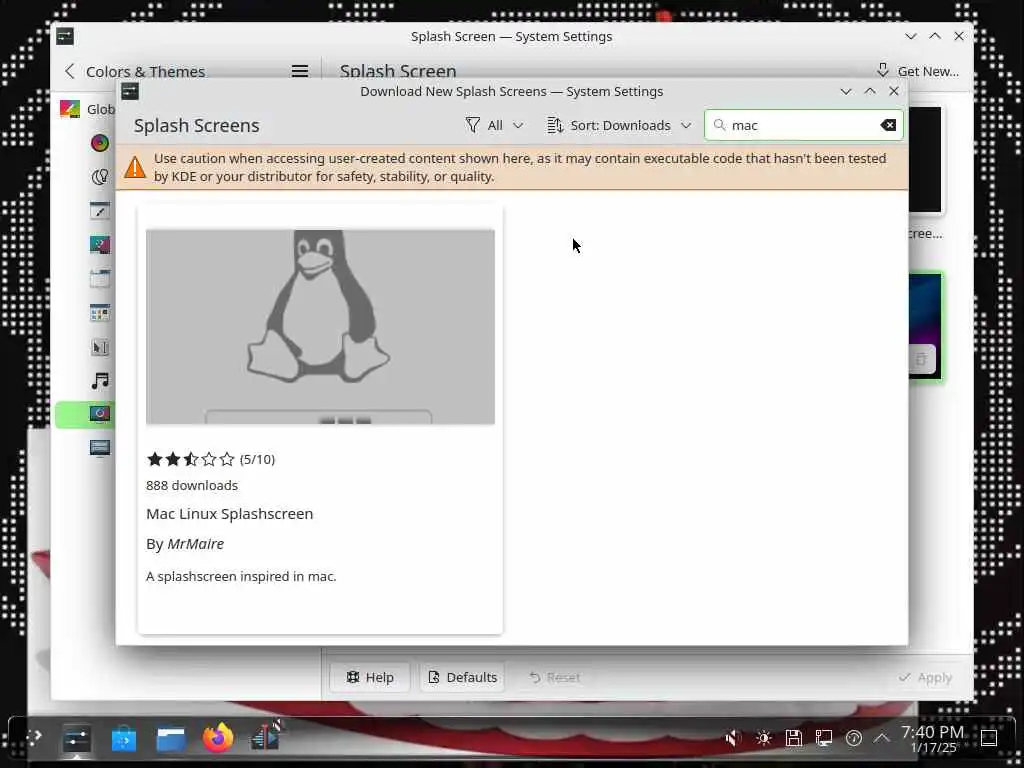Open the Global Theme sidebar entry
This screenshot has width=1024, height=768.
pyautogui.click(x=88, y=109)
